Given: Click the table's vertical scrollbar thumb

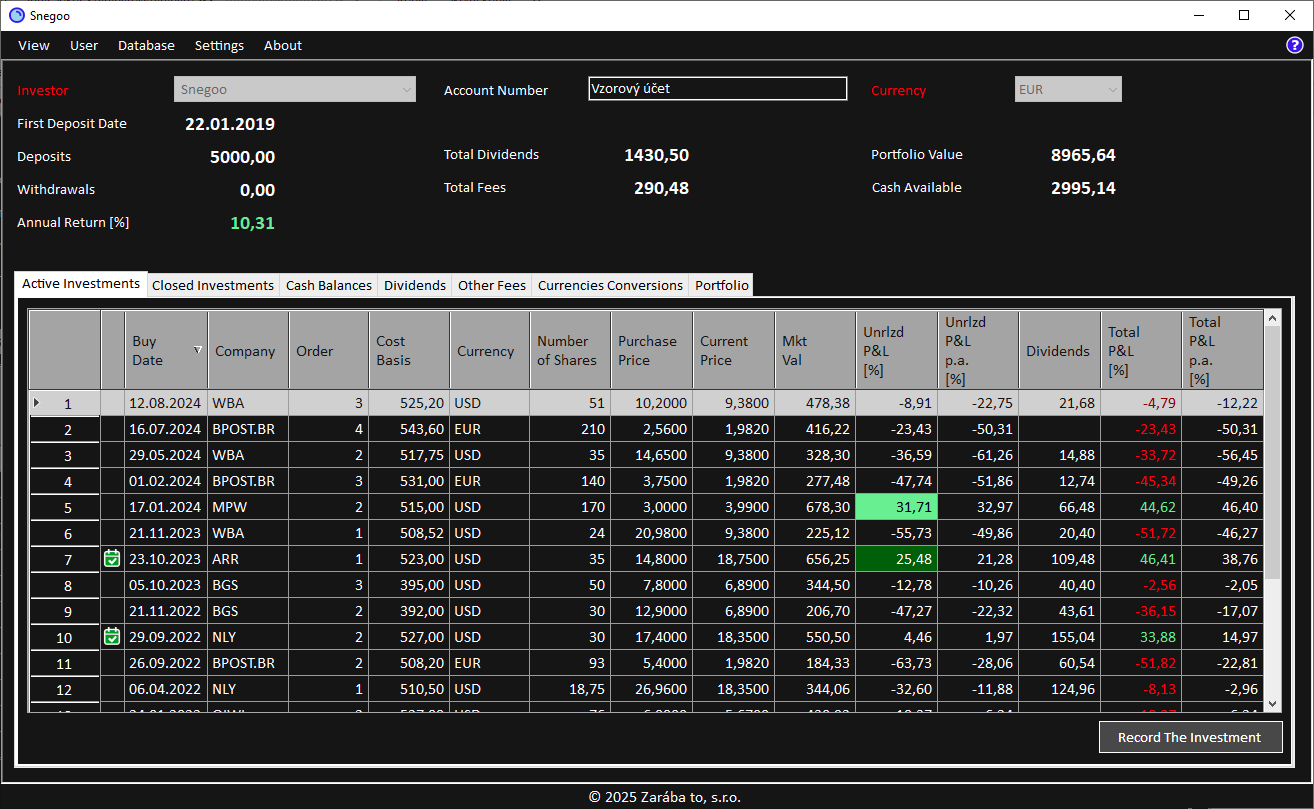Looking at the screenshot, I should 1272,453.
